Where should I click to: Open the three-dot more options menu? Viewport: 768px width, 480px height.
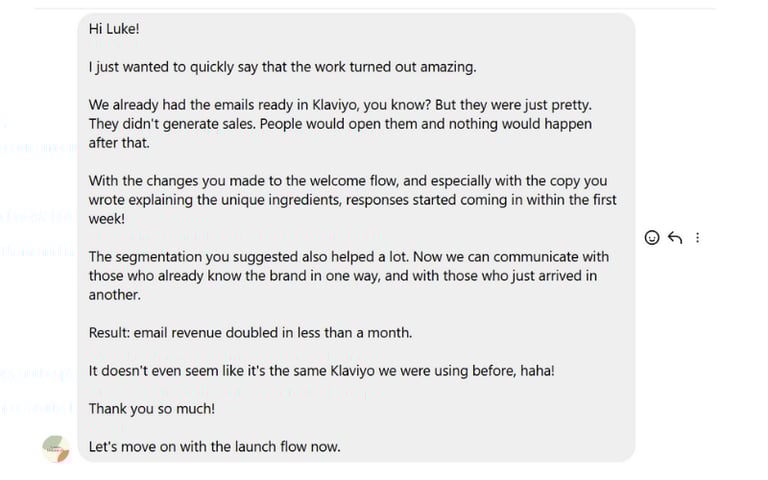pos(698,238)
